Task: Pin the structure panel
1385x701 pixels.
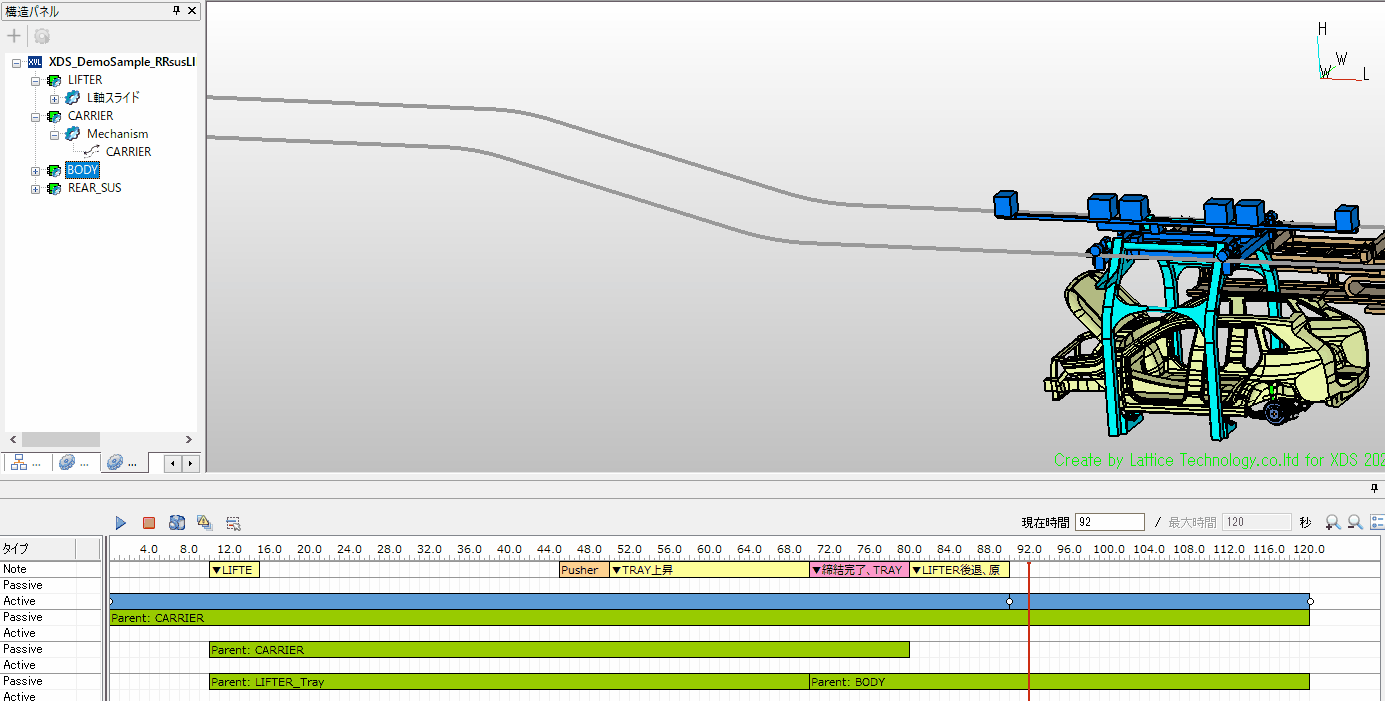Action: pyautogui.click(x=177, y=11)
